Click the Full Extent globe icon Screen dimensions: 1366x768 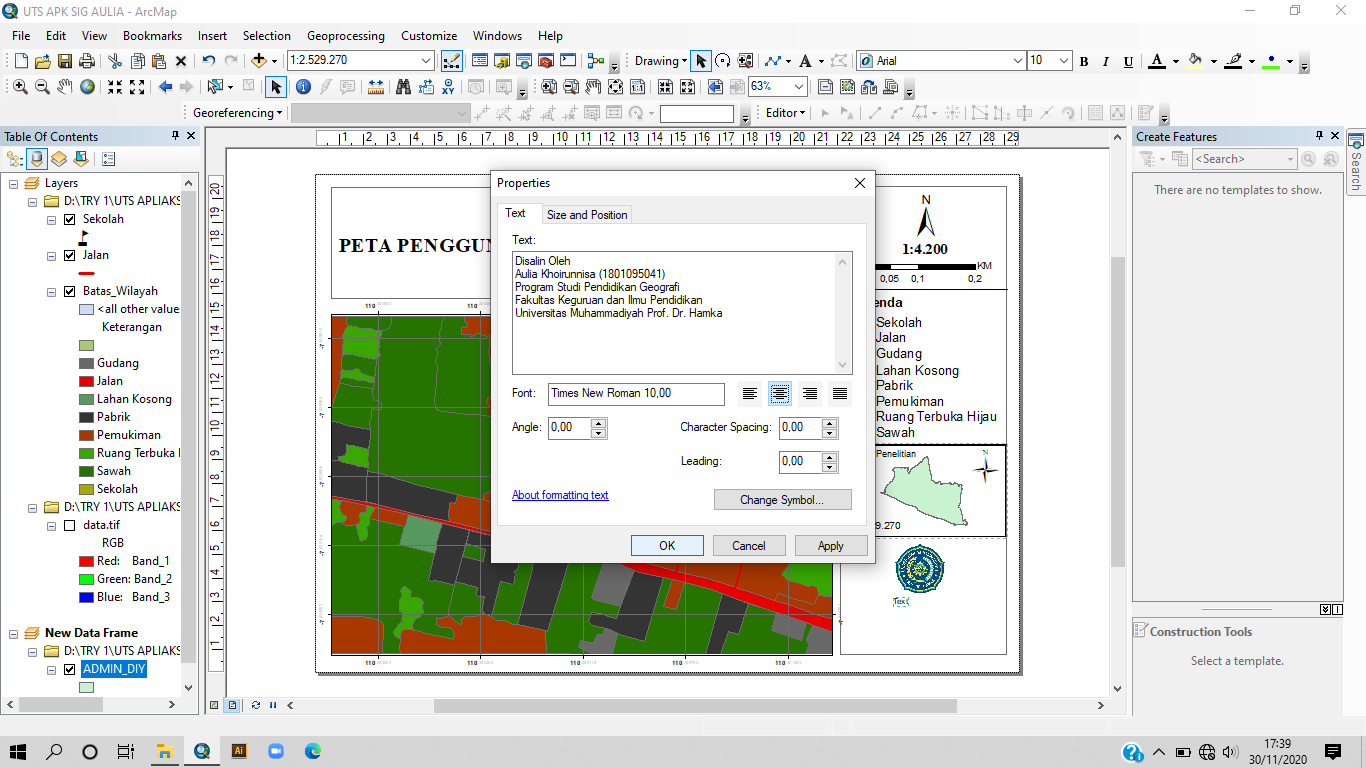(88, 87)
